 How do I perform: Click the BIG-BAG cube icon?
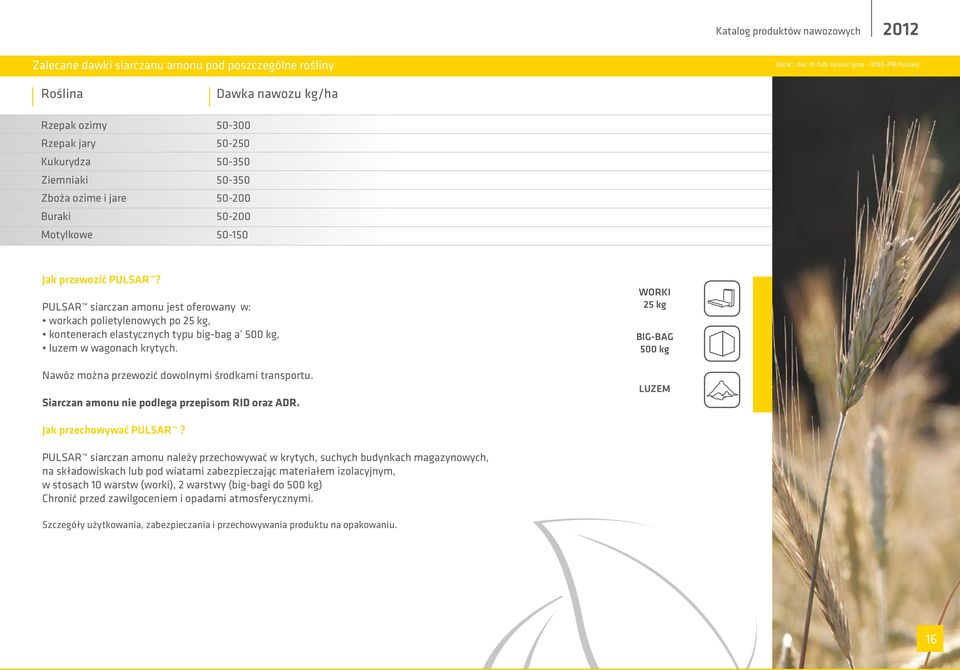[x=722, y=344]
